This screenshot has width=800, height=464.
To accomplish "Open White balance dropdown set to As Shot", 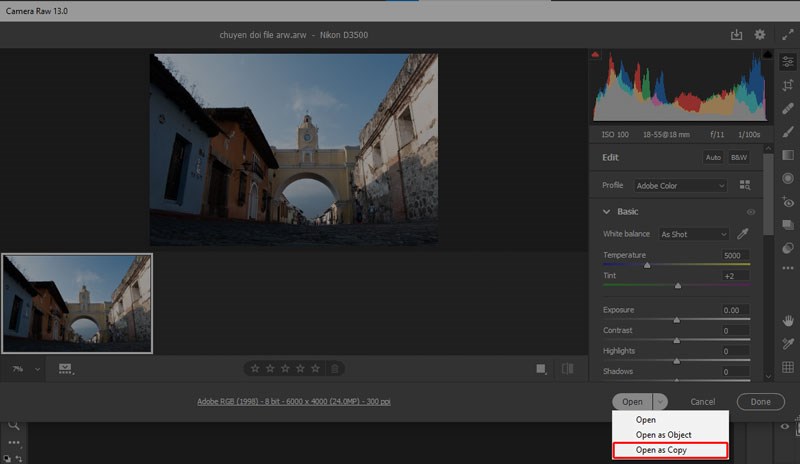I will coord(693,234).
